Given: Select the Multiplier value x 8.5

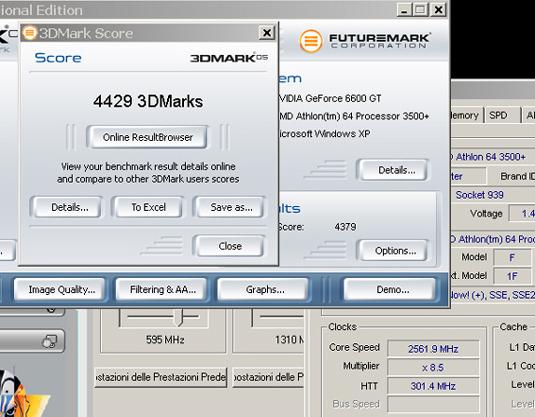Looking at the screenshot, I should 433,368.
